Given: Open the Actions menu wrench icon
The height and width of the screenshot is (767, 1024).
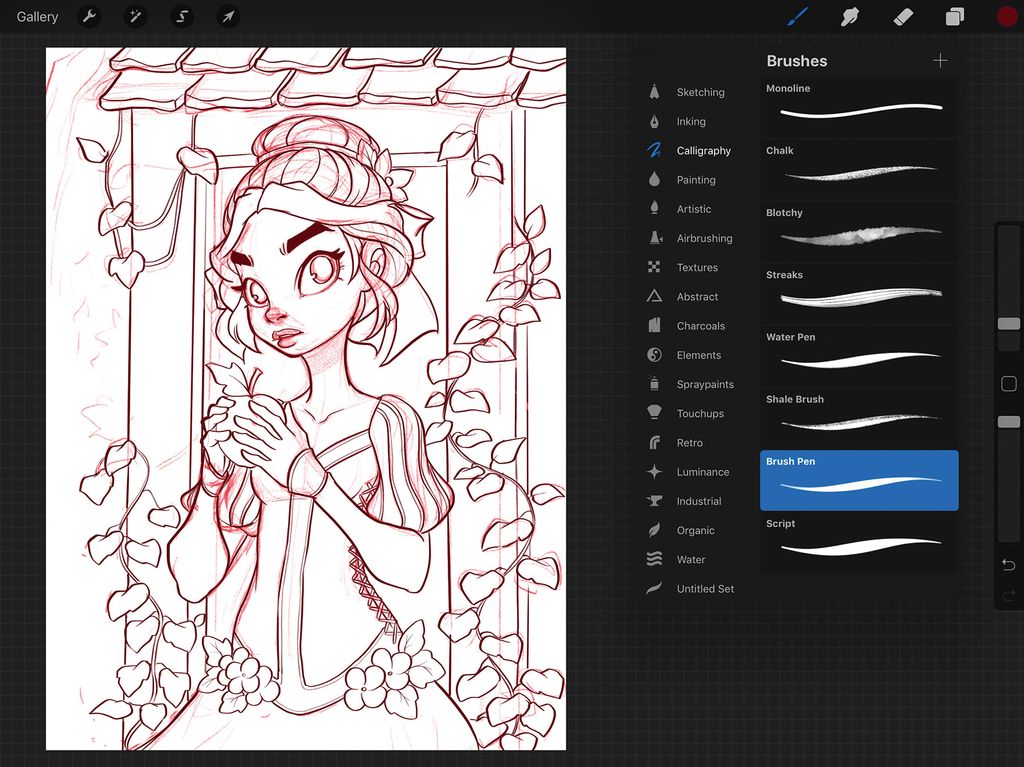Looking at the screenshot, I should pyautogui.click(x=89, y=16).
